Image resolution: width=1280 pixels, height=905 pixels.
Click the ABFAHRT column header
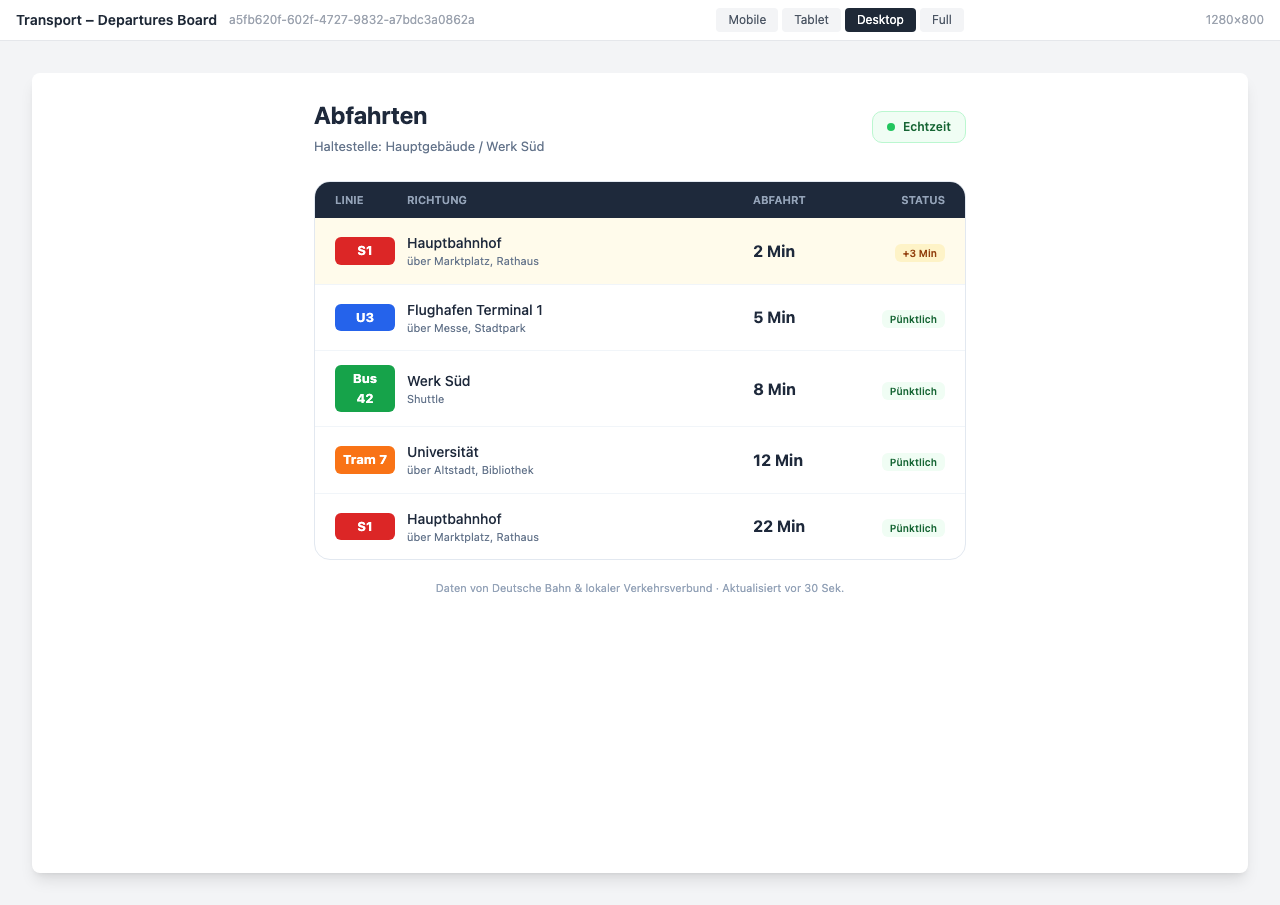pyautogui.click(x=778, y=200)
